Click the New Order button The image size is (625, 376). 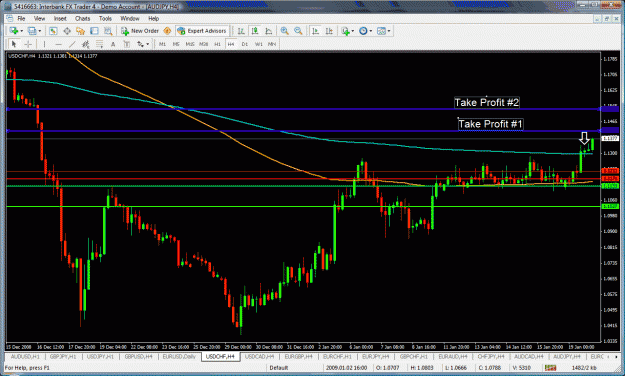click(x=140, y=31)
